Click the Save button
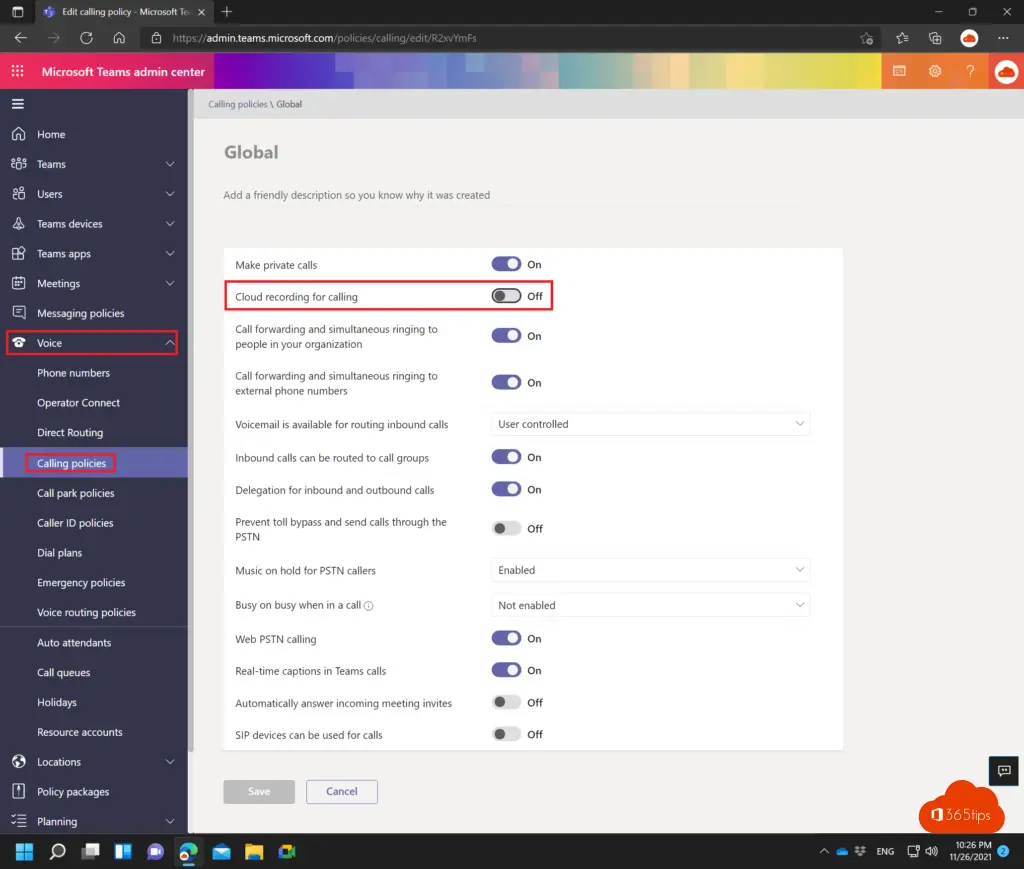 tap(259, 791)
